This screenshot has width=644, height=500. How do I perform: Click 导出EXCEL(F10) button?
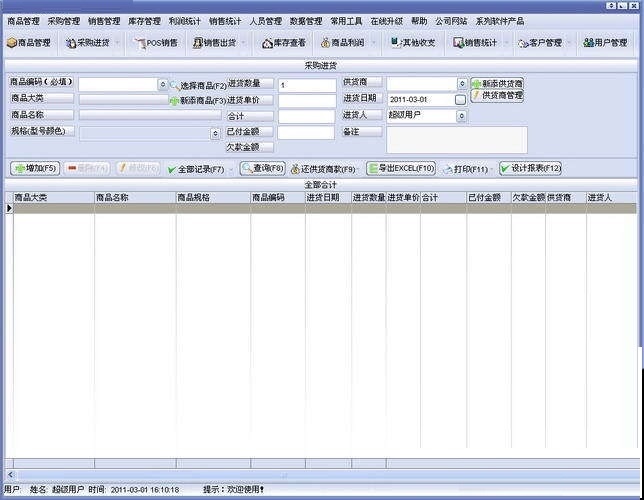(x=401, y=169)
